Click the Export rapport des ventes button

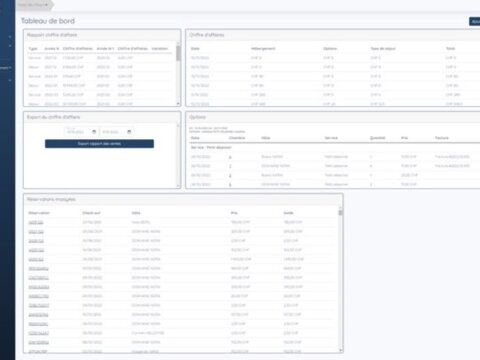tap(99, 144)
